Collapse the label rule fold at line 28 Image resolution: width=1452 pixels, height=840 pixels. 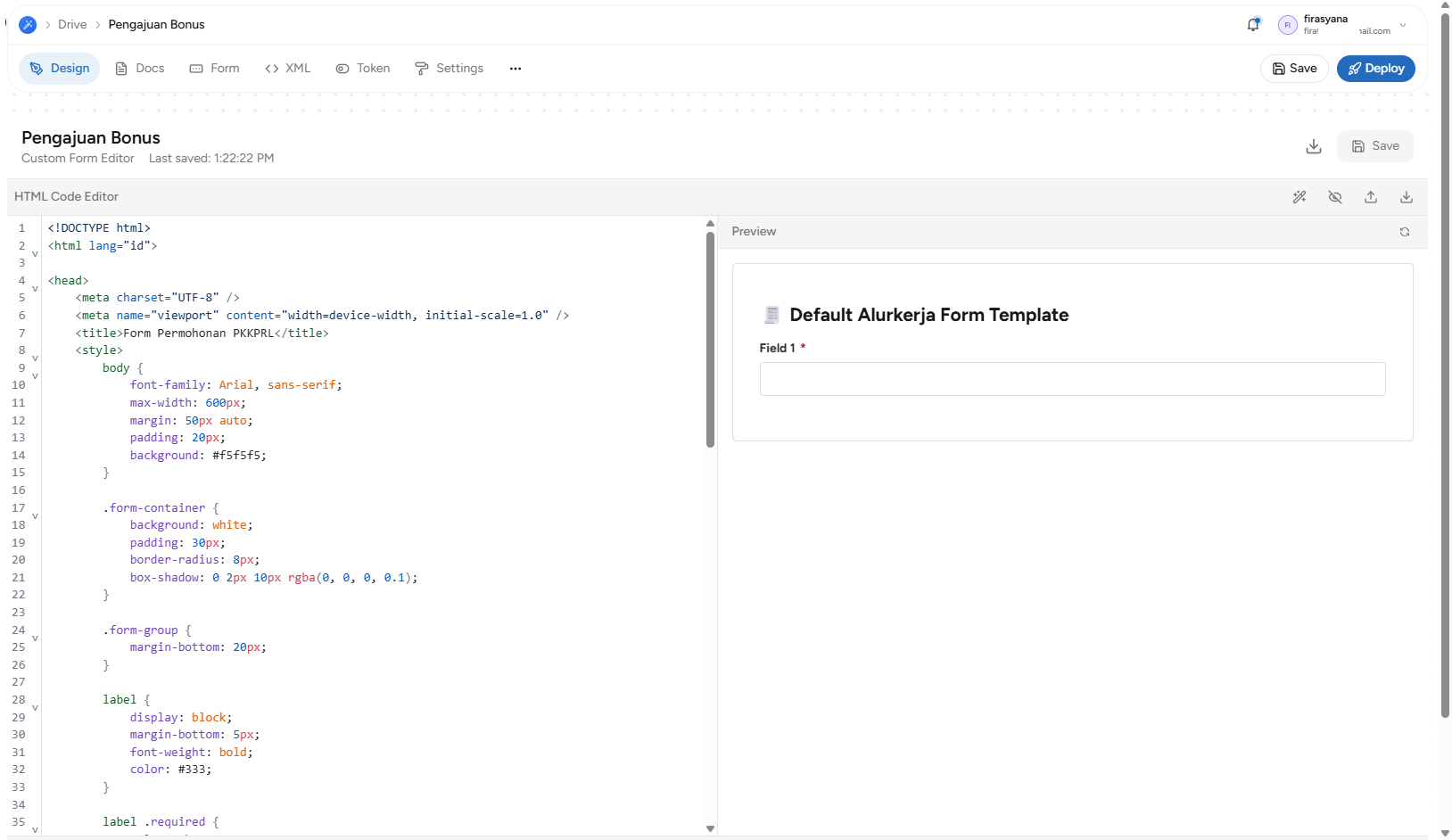click(x=35, y=708)
